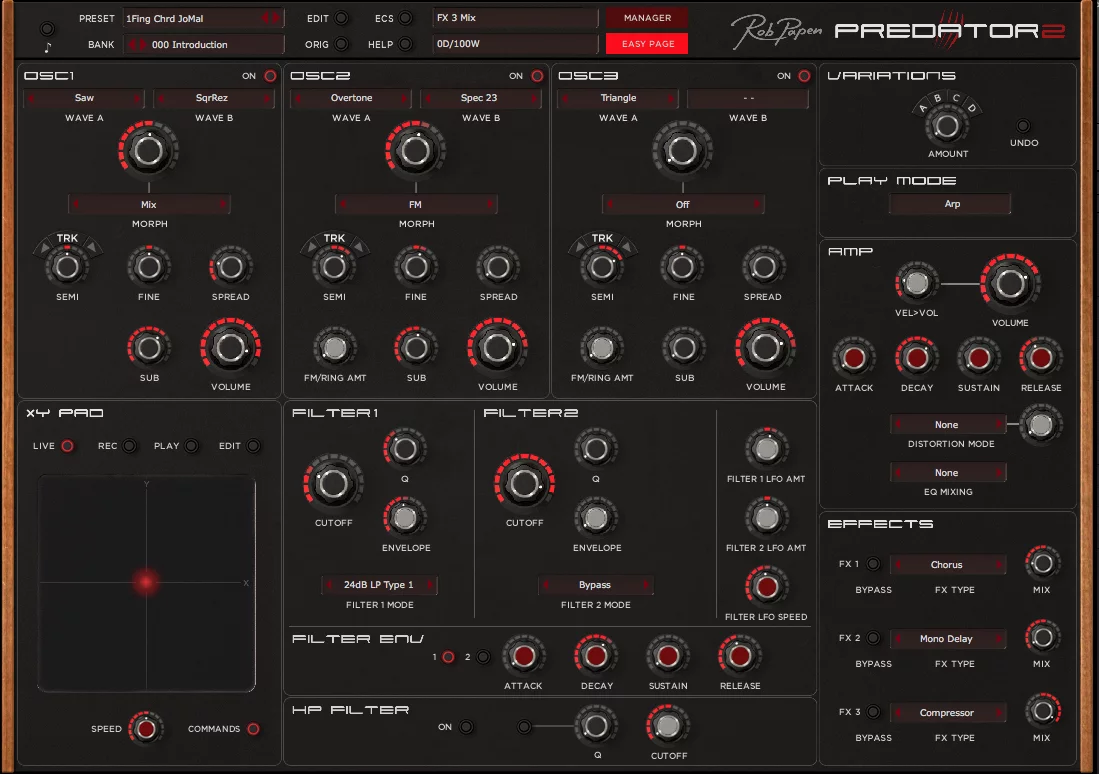
Task: Open Filter 2 Mode Bypass dropdown
Action: [595, 585]
